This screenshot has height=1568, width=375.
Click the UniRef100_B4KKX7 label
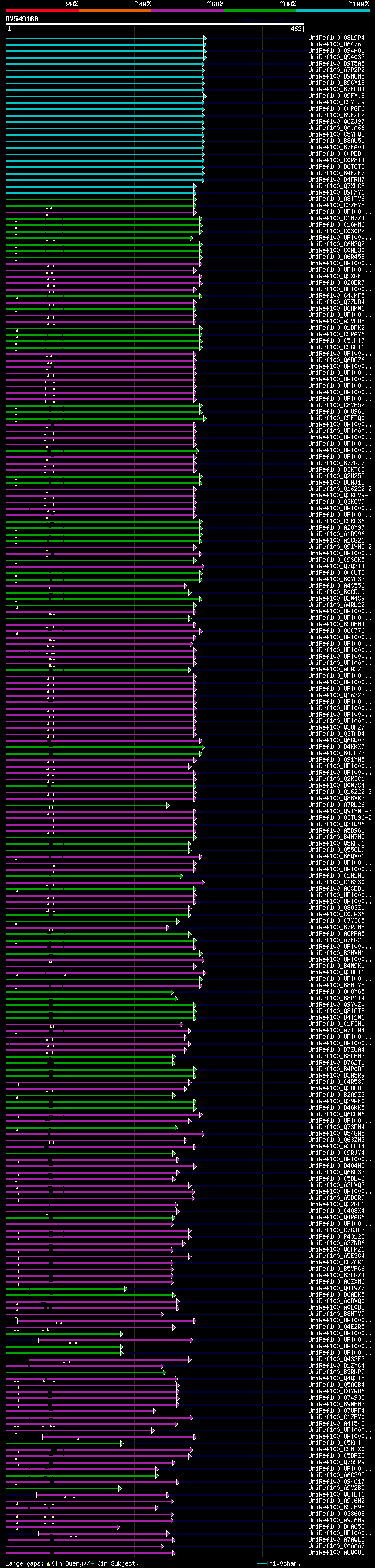point(337,747)
